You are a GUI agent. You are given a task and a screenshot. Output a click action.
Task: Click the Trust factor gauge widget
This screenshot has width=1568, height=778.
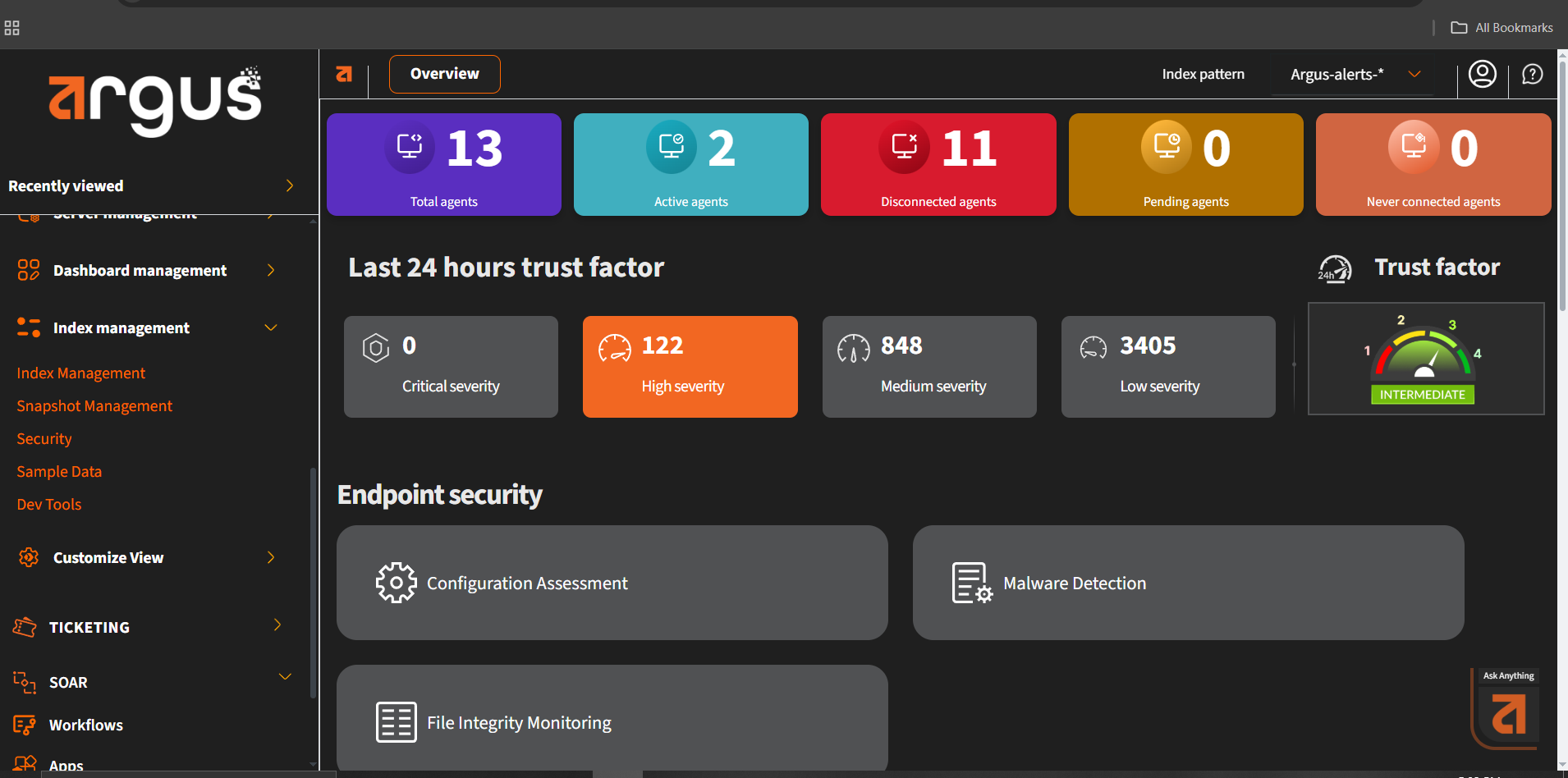[1426, 359]
